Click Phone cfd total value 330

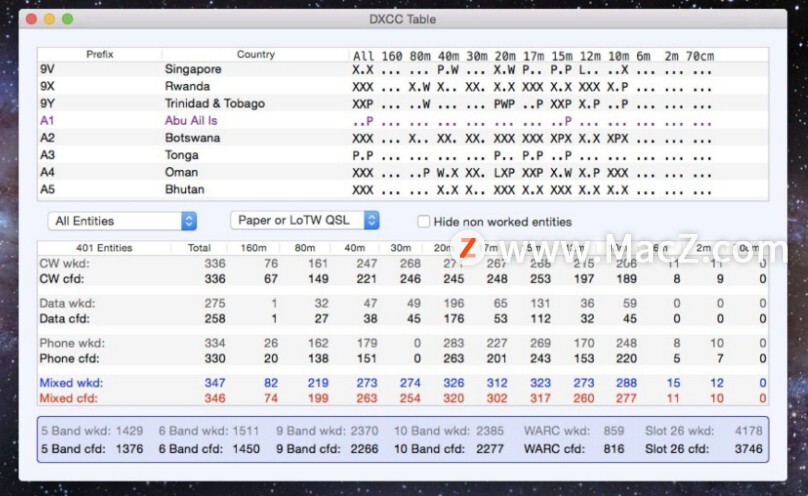click(215, 358)
